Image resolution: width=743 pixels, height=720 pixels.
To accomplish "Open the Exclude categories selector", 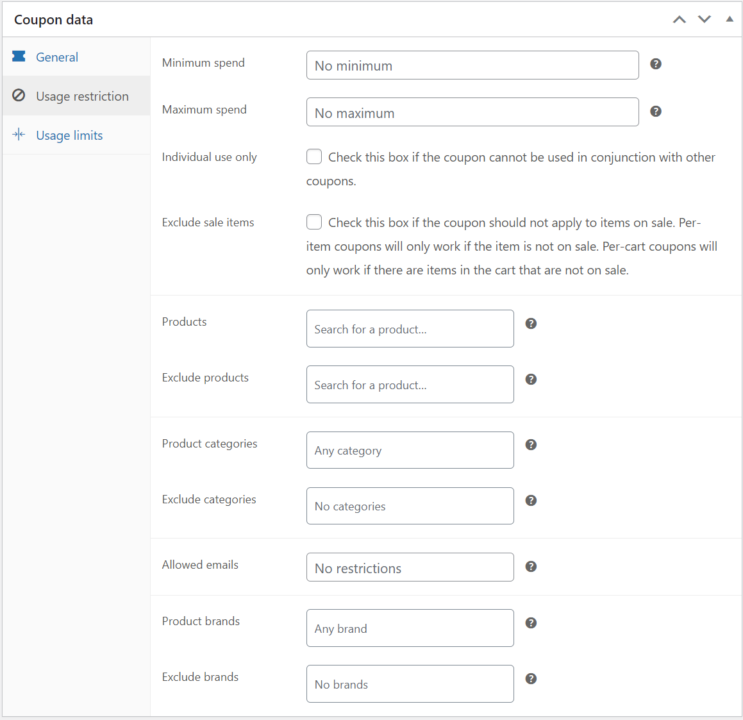I will click(410, 506).
